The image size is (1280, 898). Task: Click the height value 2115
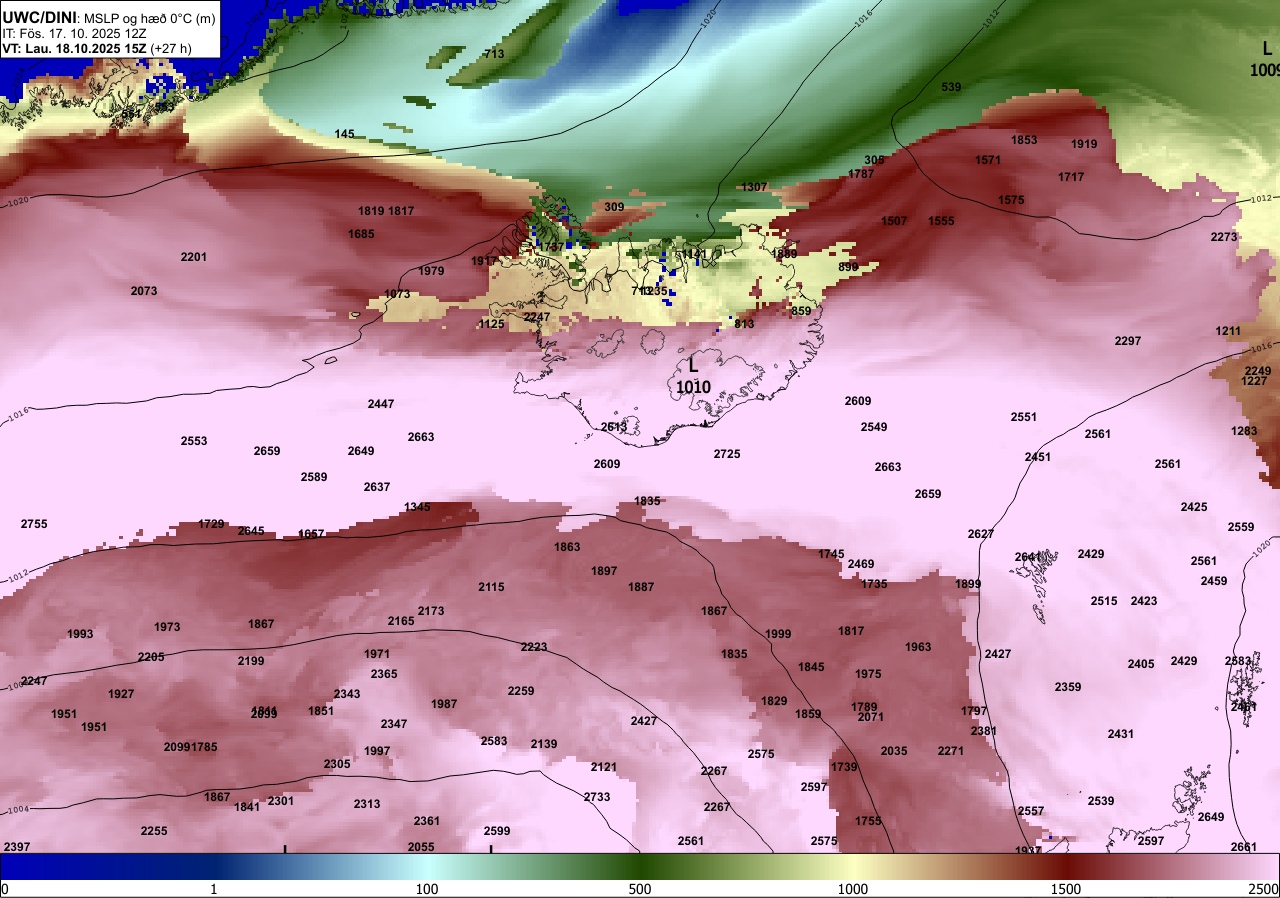491,587
